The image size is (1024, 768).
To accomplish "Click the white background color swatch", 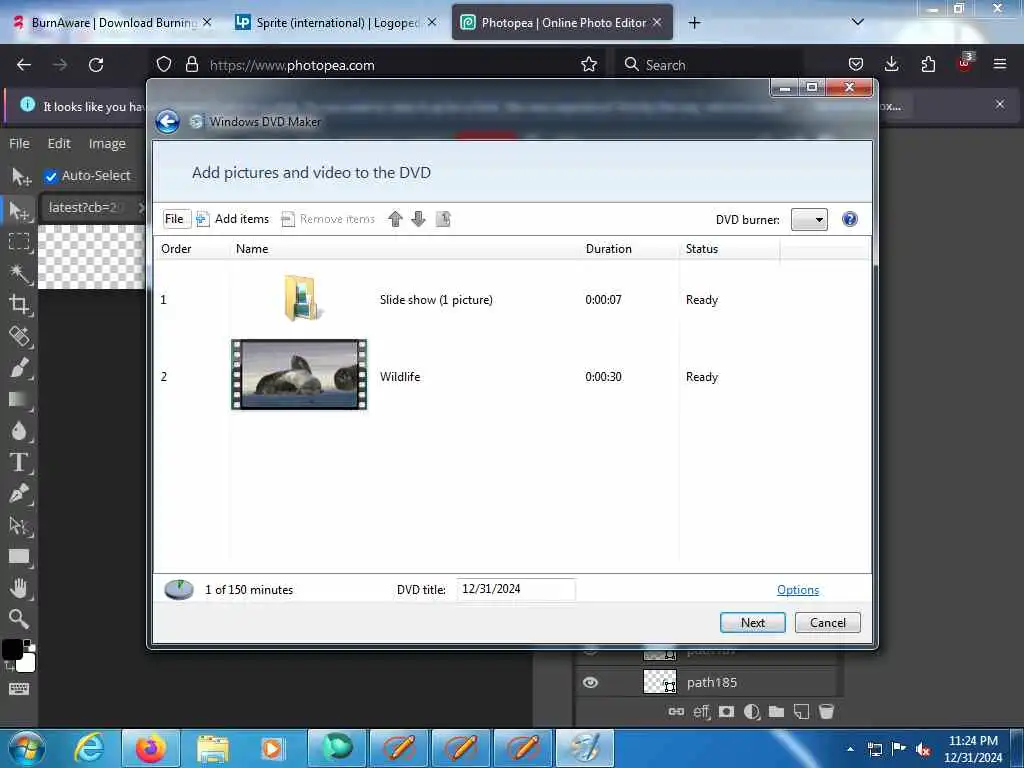I will point(26,662).
